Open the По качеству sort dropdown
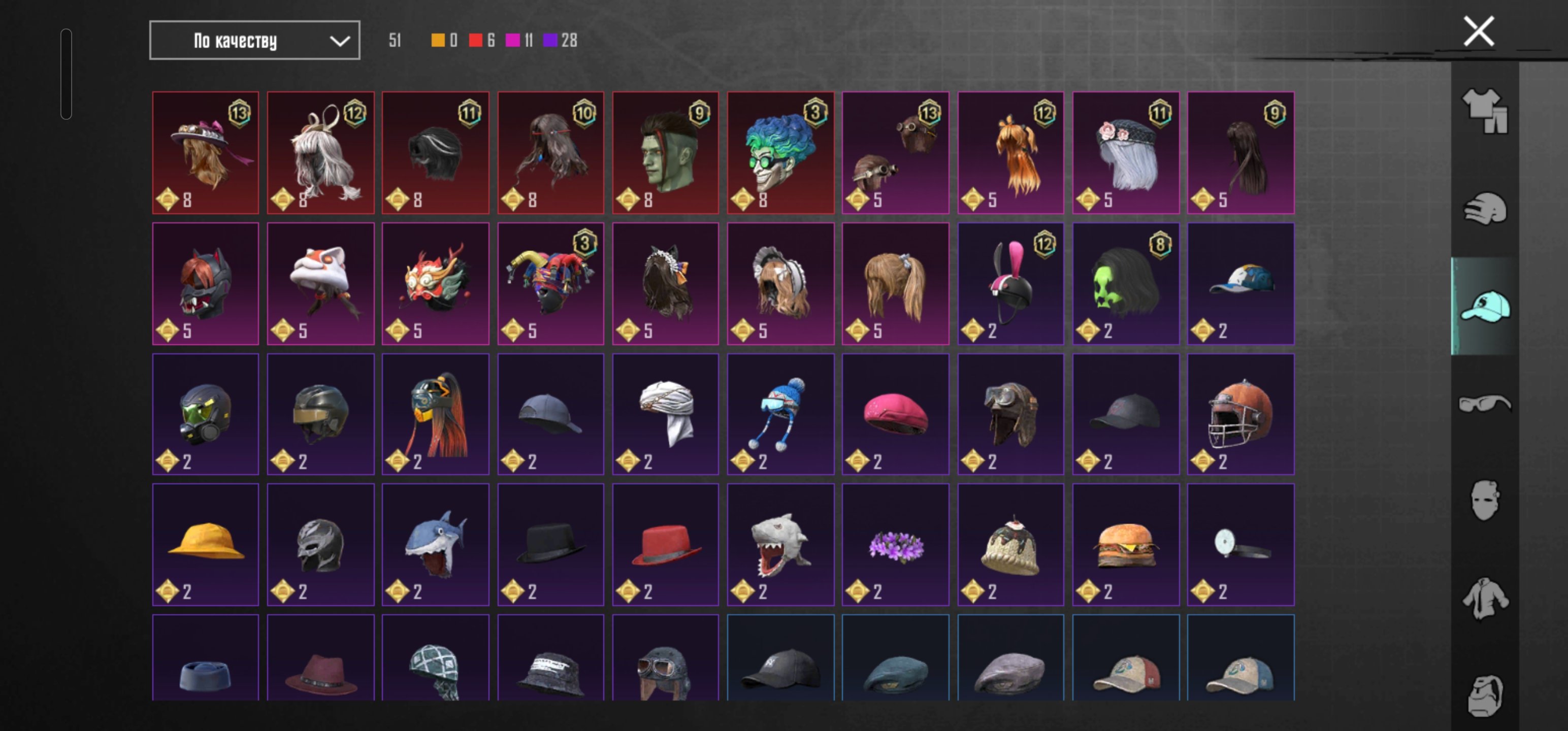1568x731 pixels. tap(254, 40)
